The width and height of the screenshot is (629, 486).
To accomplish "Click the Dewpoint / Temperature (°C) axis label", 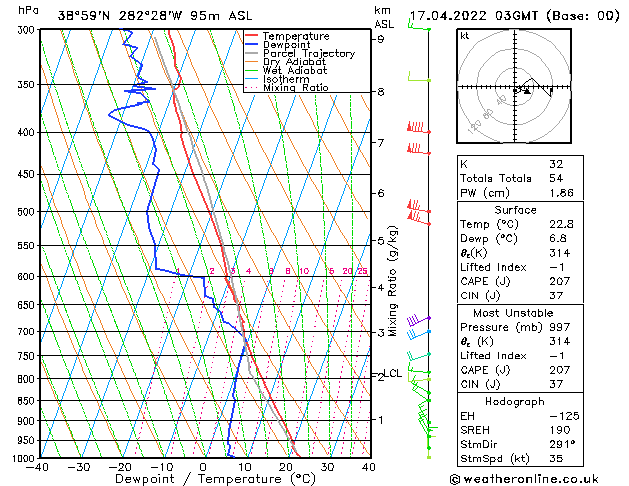I will (x=203, y=479).
